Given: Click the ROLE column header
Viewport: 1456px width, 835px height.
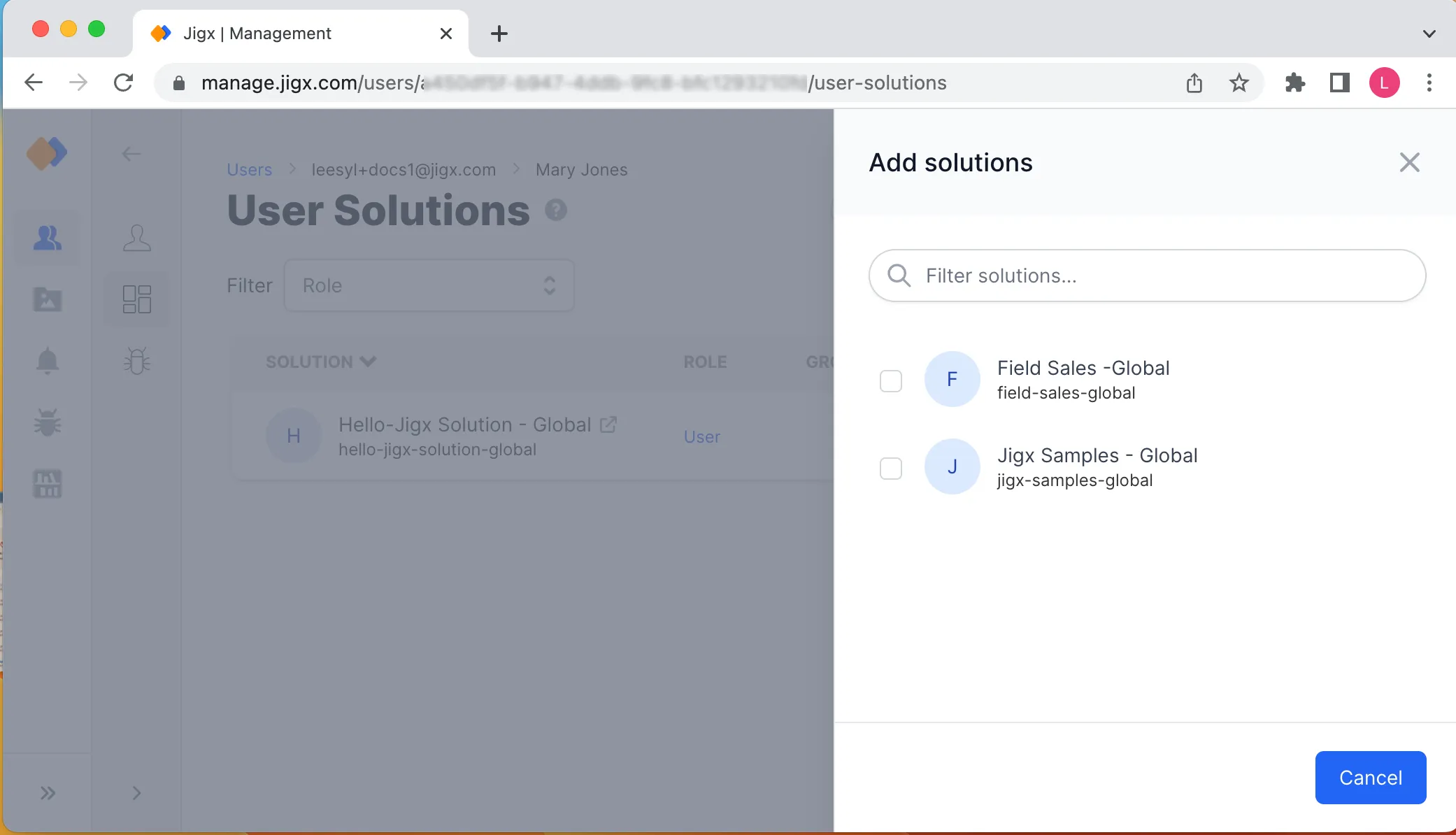Looking at the screenshot, I should 705,362.
